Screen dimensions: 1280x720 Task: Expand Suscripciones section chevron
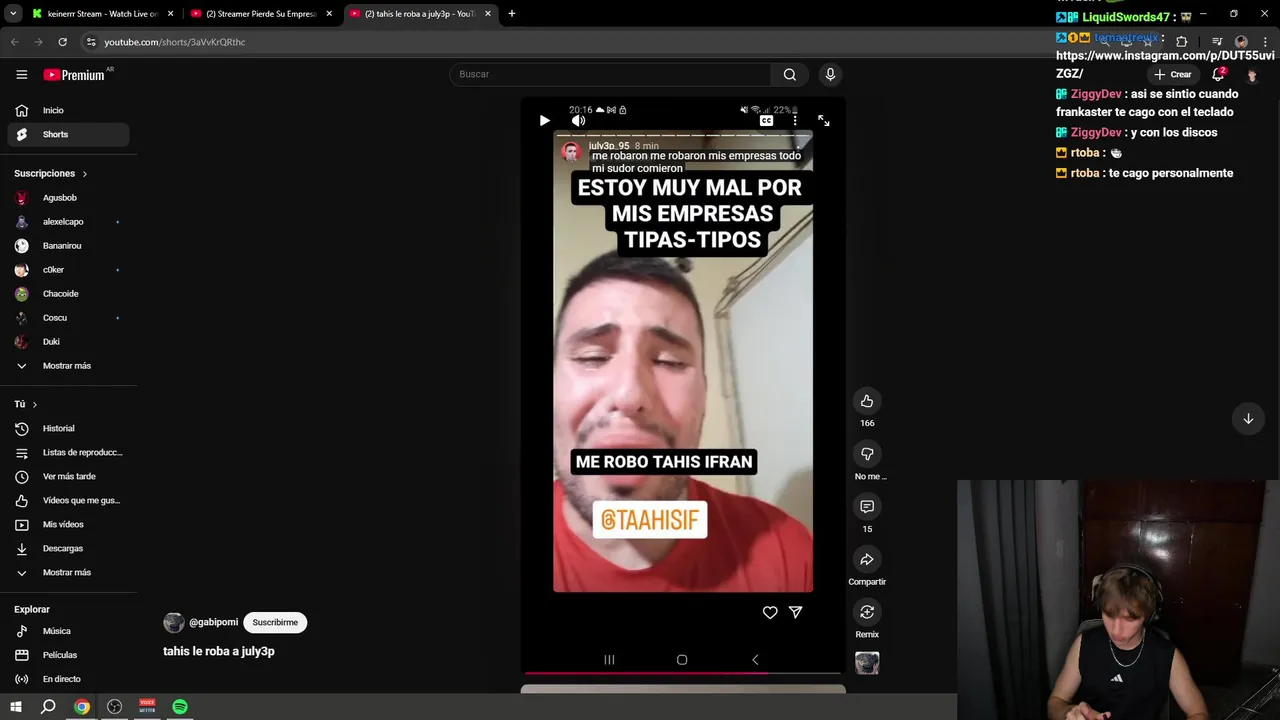pyautogui.click(x=84, y=174)
